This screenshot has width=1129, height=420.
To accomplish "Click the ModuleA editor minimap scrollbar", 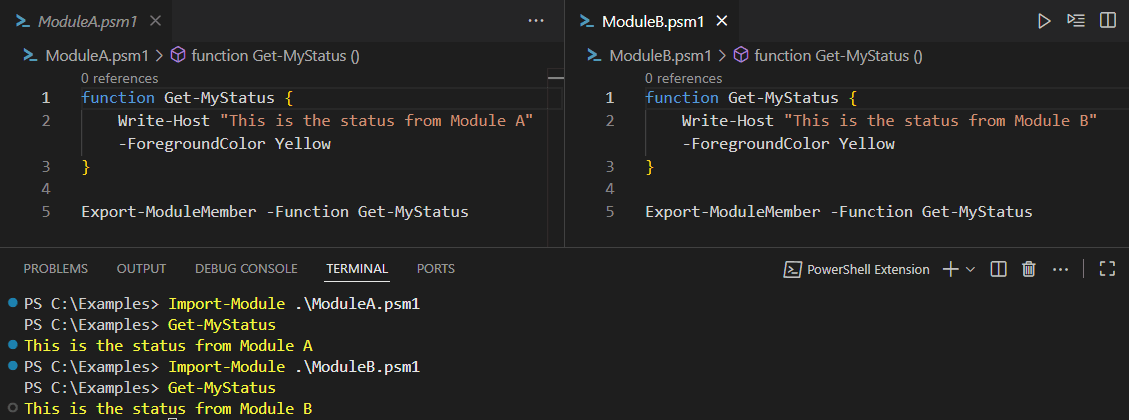I will [556, 158].
